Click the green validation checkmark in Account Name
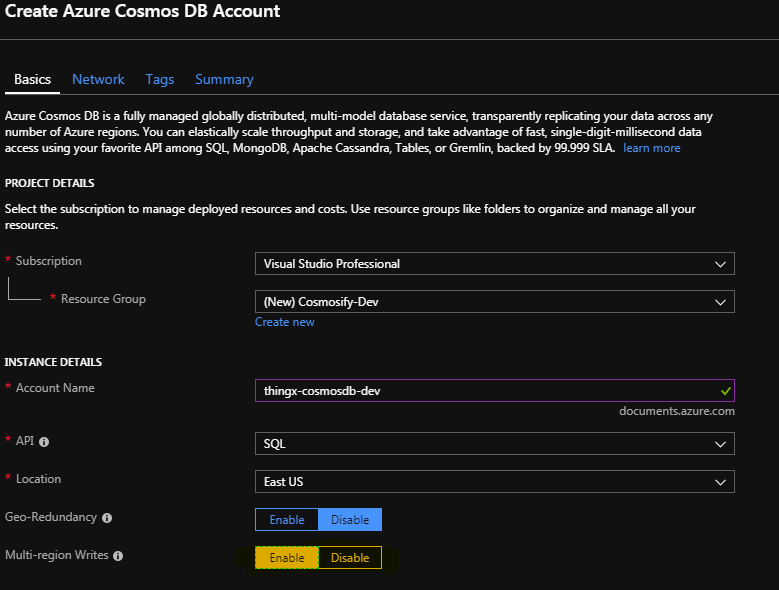This screenshot has width=779, height=590. pyautogui.click(x=725, y=391)
